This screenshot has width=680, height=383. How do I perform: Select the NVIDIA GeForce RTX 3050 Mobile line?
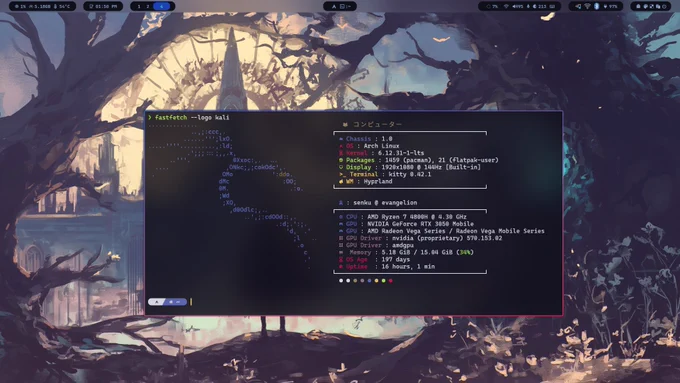(x=406, y=224)
